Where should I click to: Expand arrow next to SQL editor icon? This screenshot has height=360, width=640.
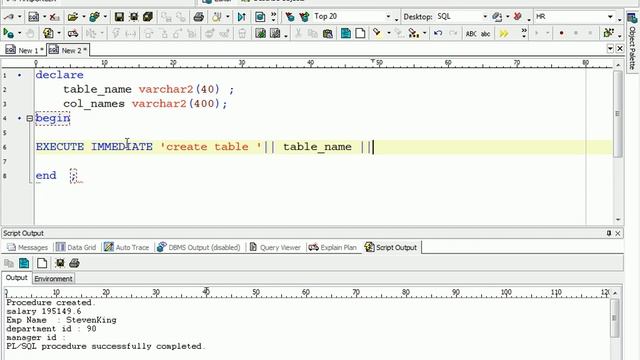[x=44, y=17]
